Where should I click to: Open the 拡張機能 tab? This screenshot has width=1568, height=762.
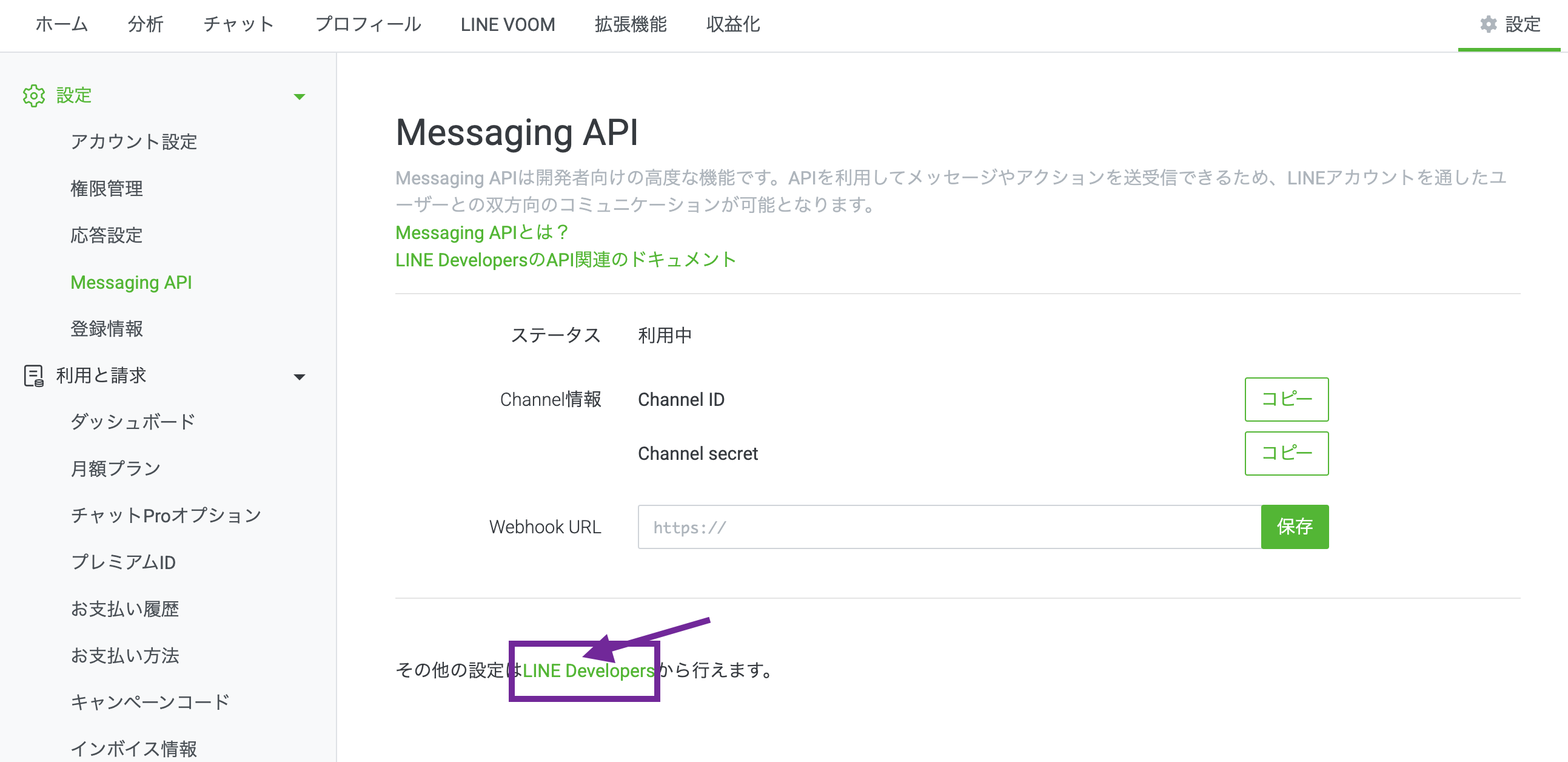tap(631, 24)
